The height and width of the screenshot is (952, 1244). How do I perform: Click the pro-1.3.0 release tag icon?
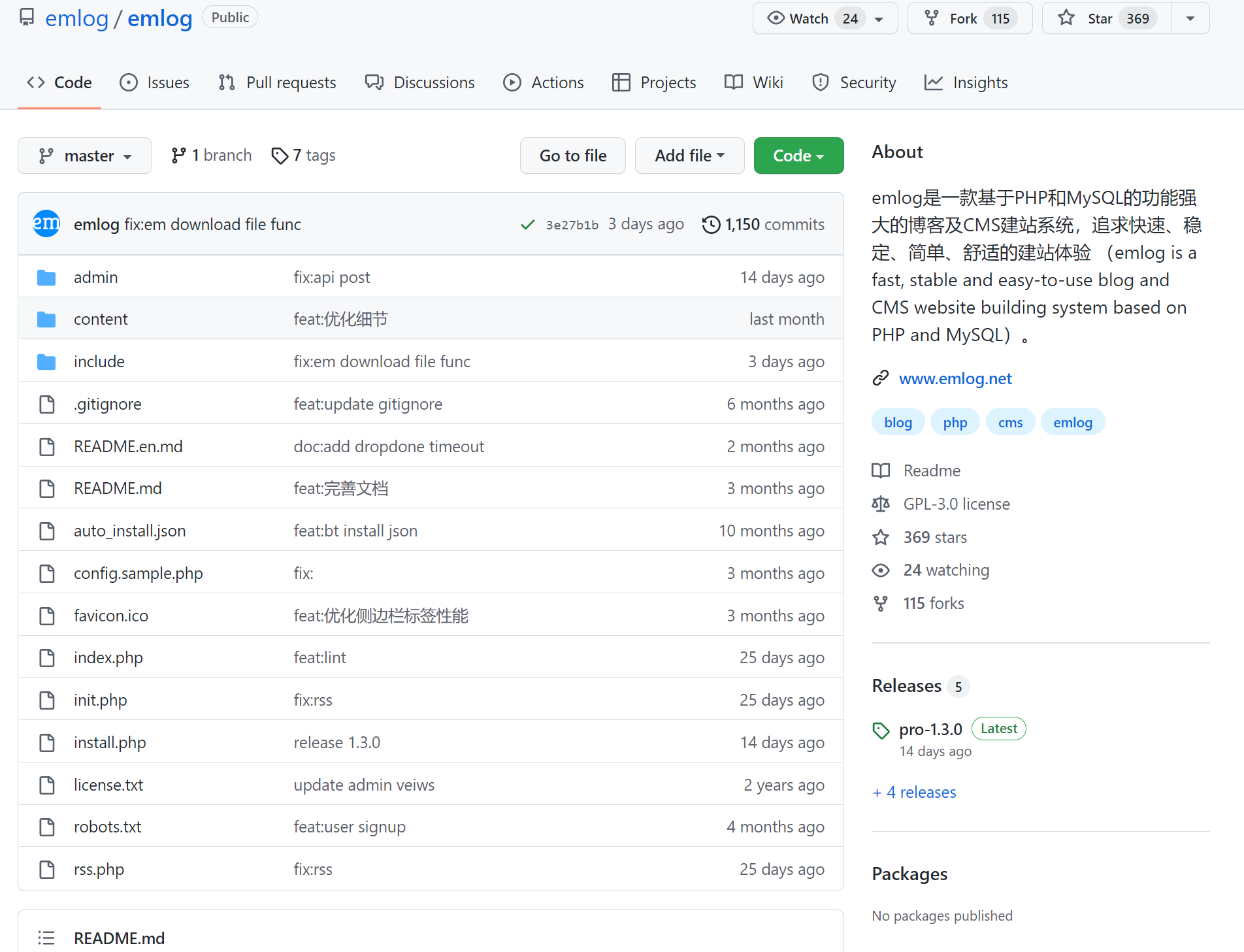881,730
